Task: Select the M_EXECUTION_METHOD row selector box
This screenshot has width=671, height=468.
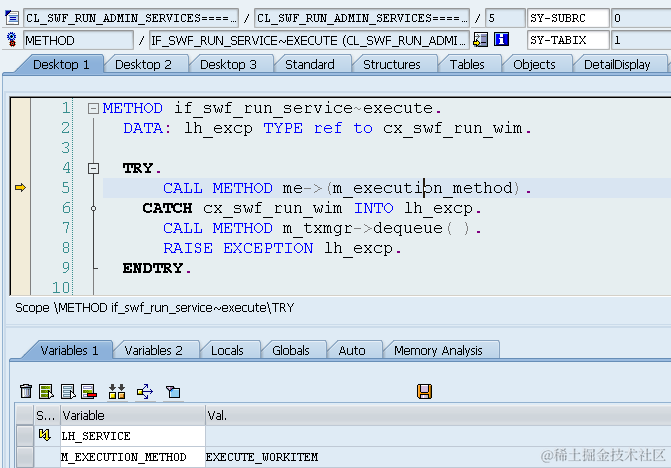Action: 25,457
